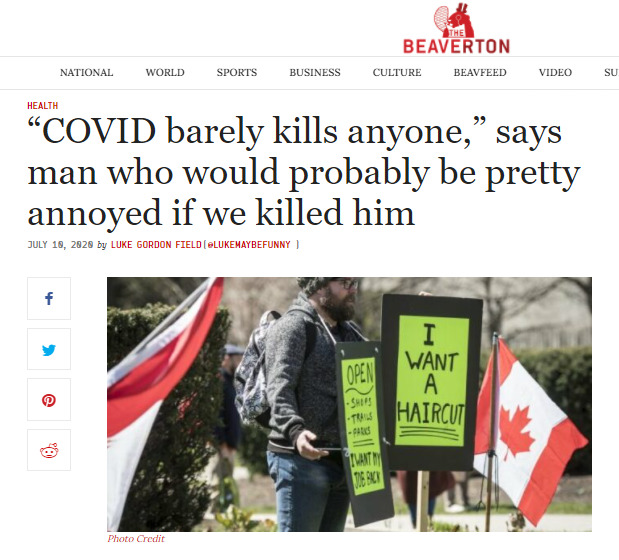
Task: Navigate to the Culture section
Action: point(397,73)
